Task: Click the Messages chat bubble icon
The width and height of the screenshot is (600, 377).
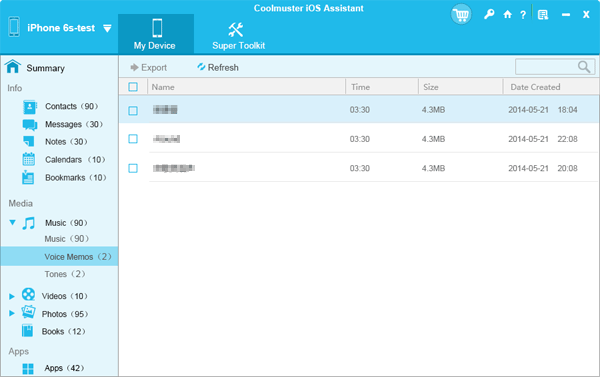Action: [29, 125]
